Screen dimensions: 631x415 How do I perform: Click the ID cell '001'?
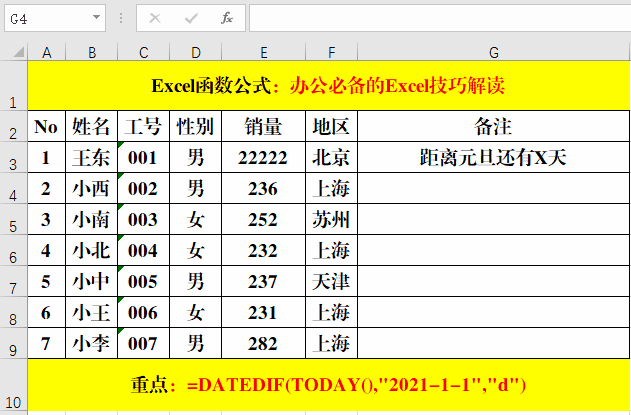click(144, 157)
